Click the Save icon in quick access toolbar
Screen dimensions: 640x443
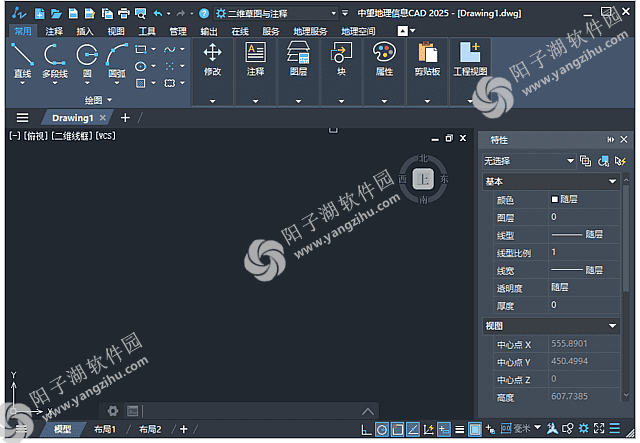(x=73, y=13)
